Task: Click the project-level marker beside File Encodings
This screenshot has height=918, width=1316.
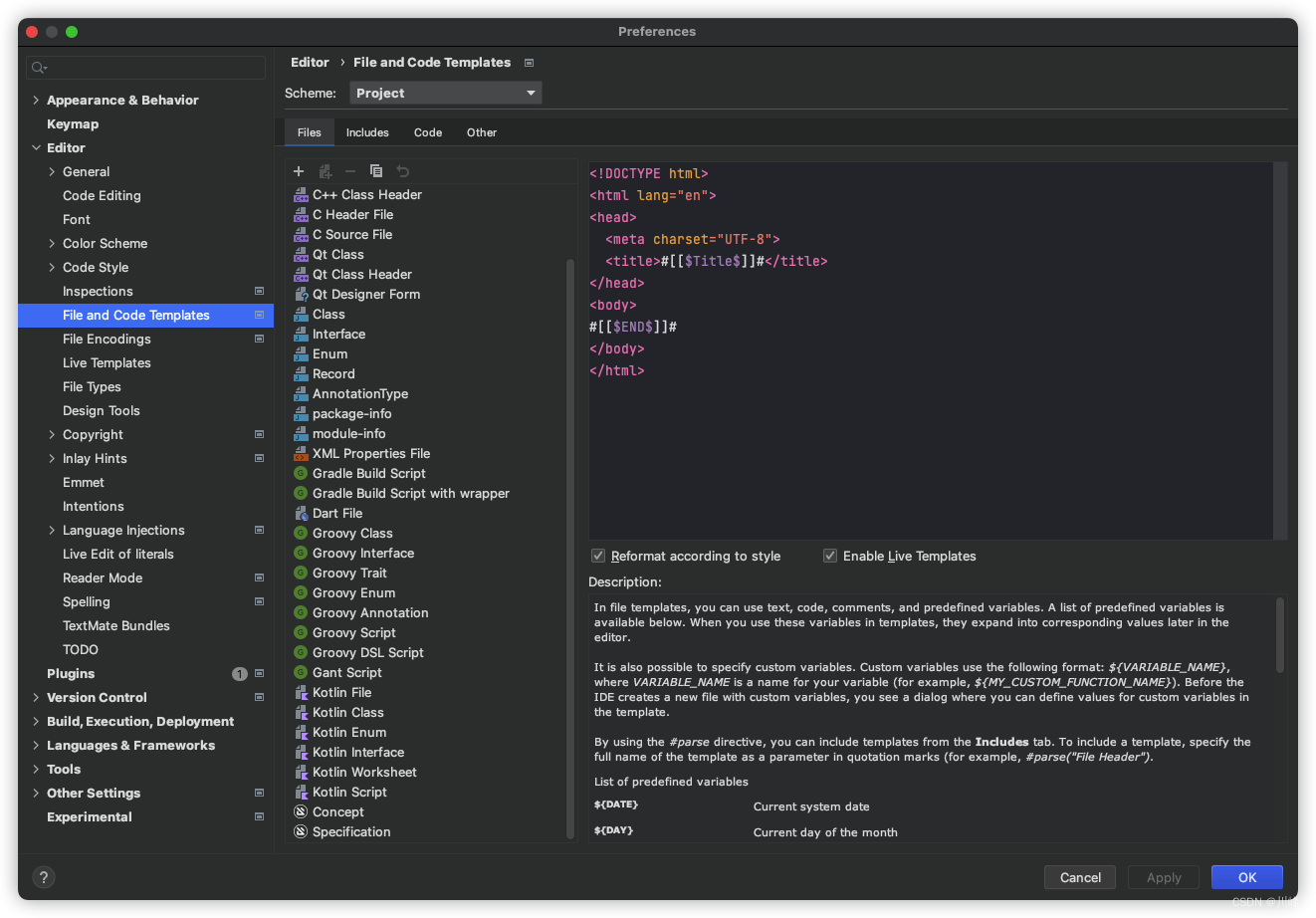Action: click(259, 340)
